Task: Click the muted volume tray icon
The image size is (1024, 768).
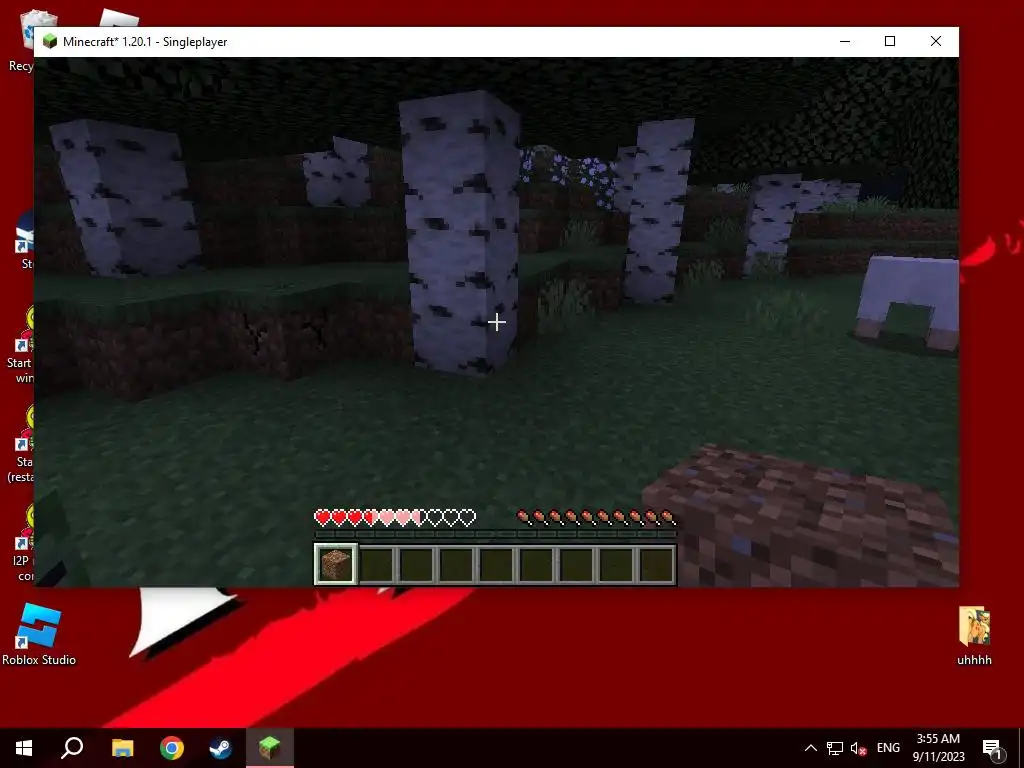Action: pyautogui.click(x=859, y=748)
